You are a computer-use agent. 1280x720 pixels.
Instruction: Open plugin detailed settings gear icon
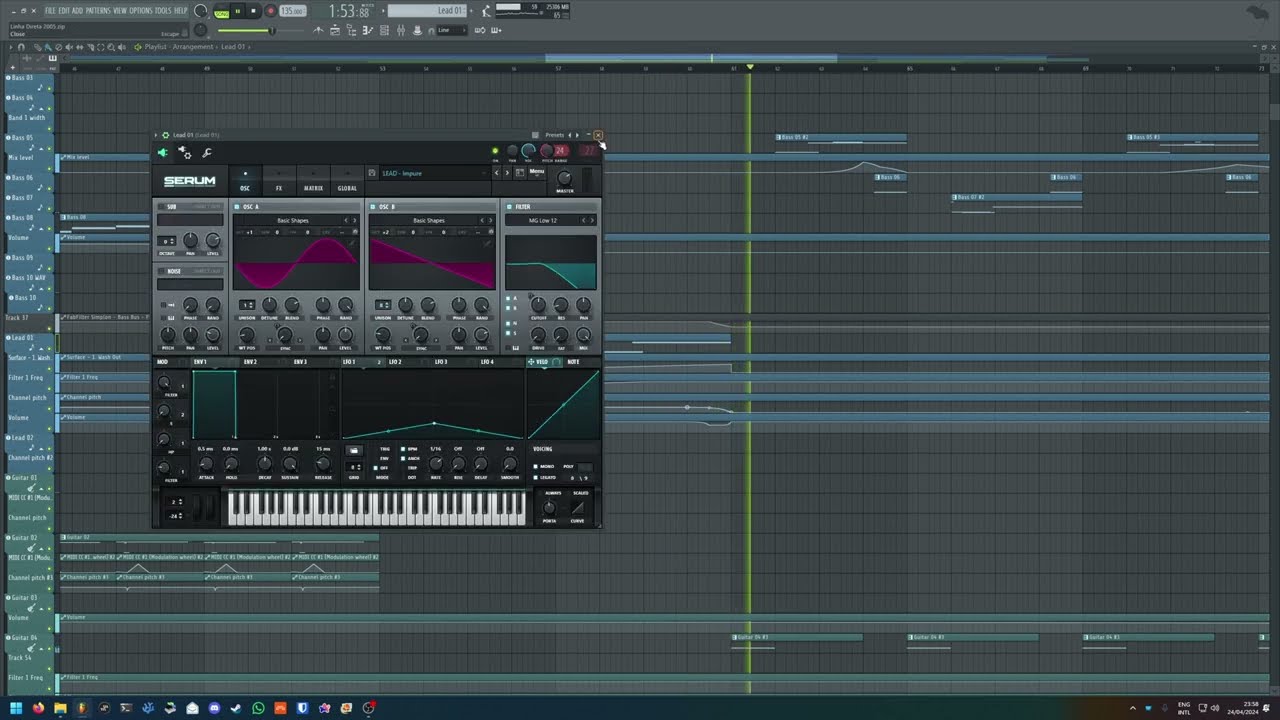[185, 153]
